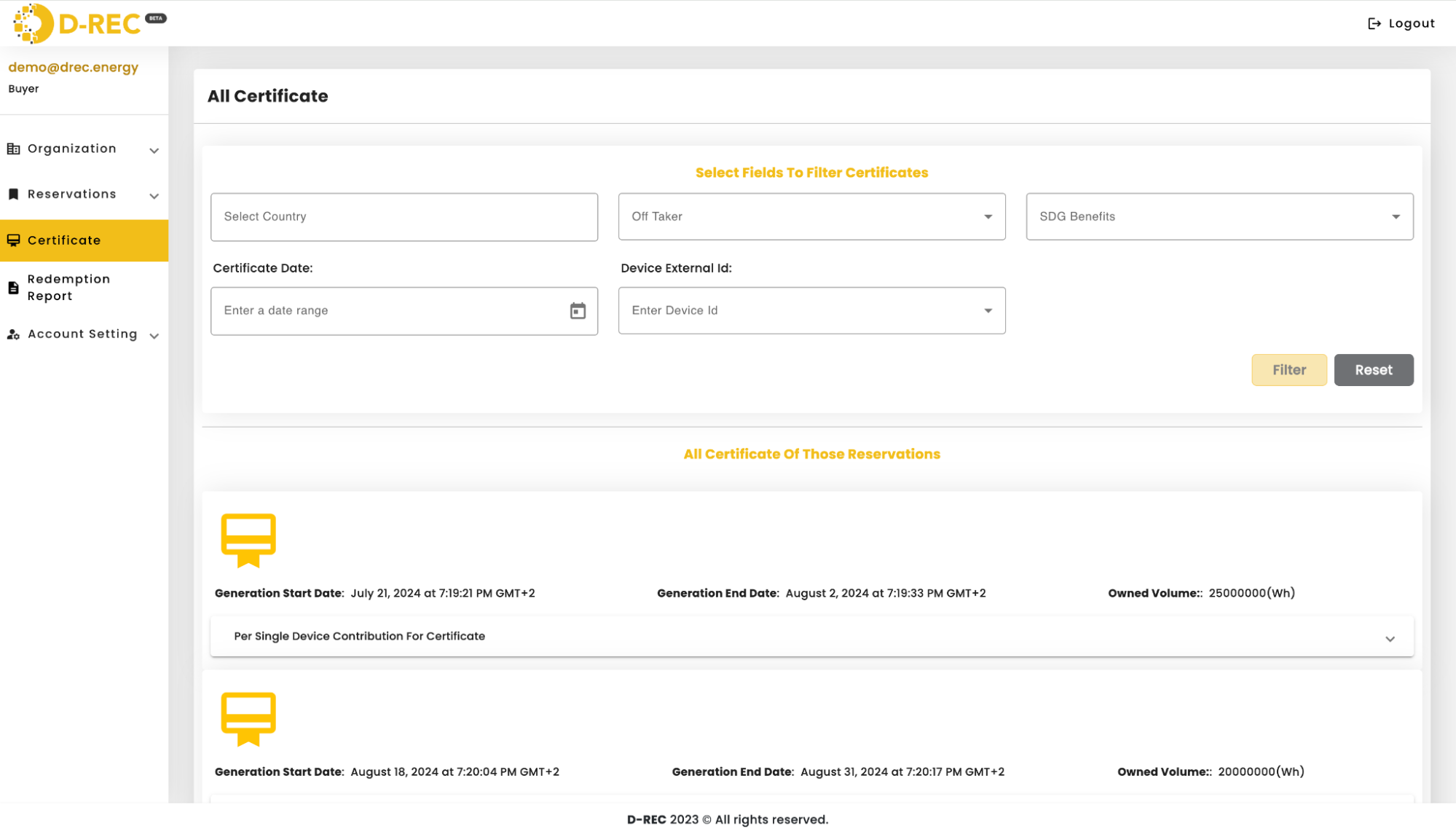Click the August 18, 2024 generation start date

[x=455, y=772]
